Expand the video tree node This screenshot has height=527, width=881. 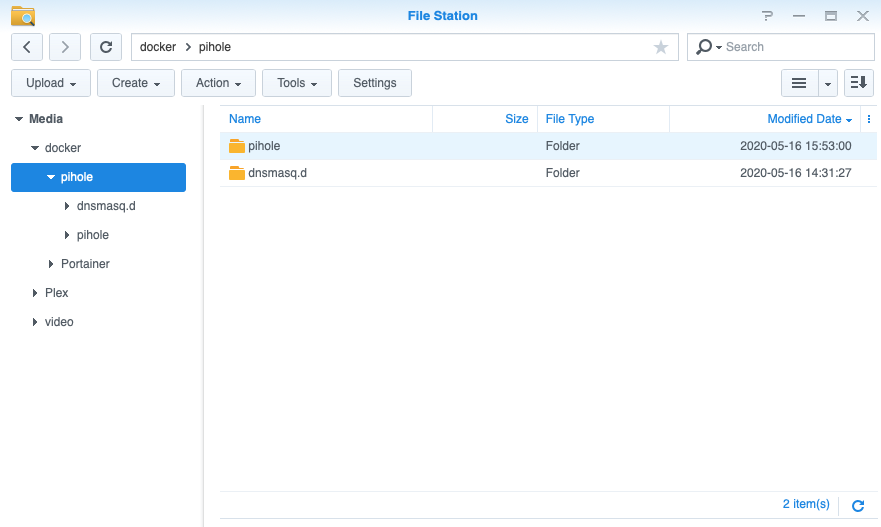[x=35, y=322]
